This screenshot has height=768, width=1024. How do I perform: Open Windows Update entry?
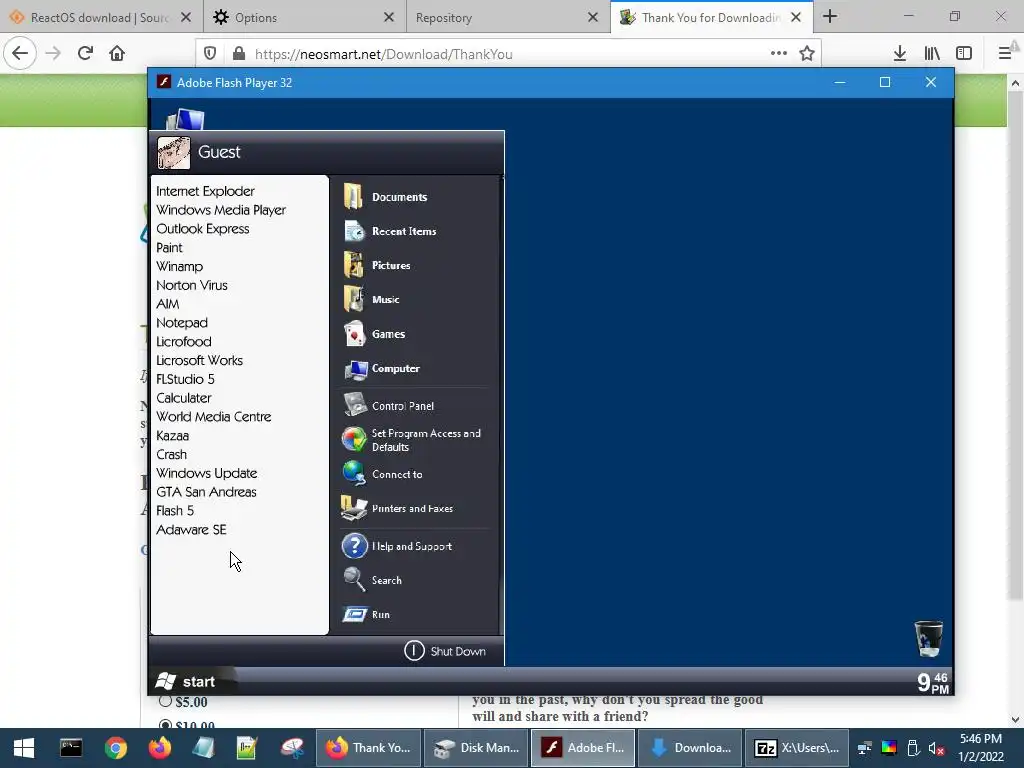pyautogui.click(x=206, y=473)
